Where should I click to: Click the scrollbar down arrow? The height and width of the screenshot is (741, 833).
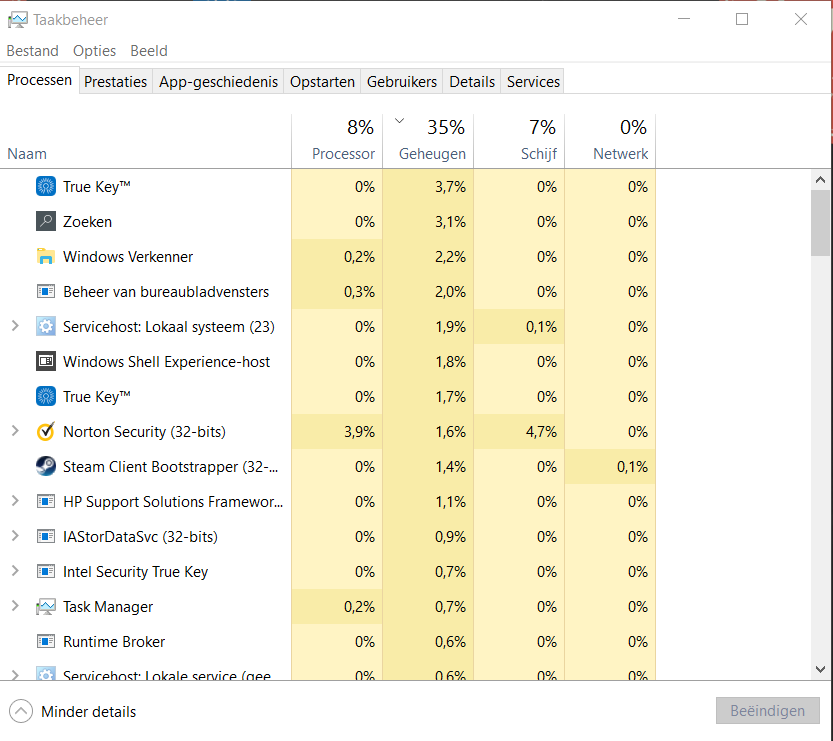(820, 669)
